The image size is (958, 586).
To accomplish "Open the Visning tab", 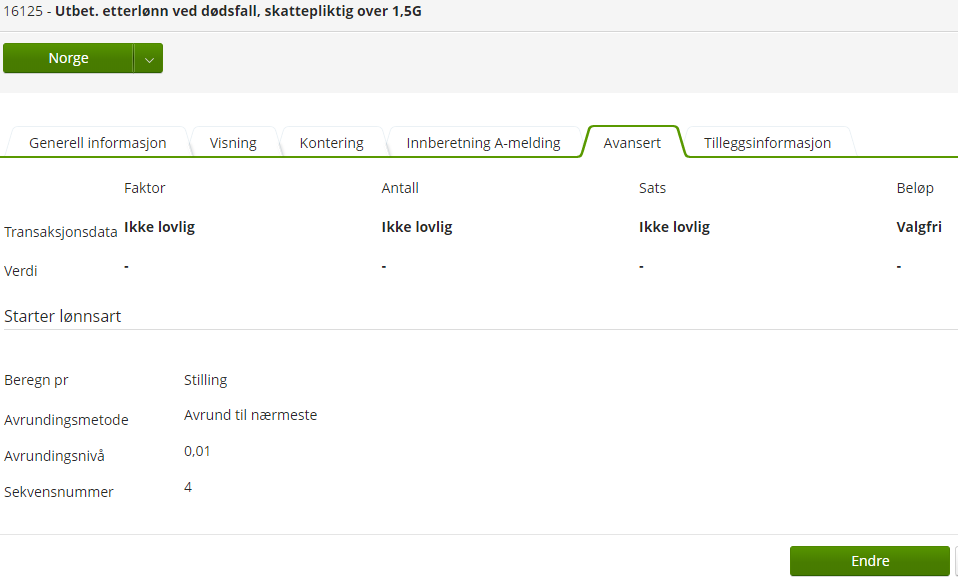I will point(233,143).
